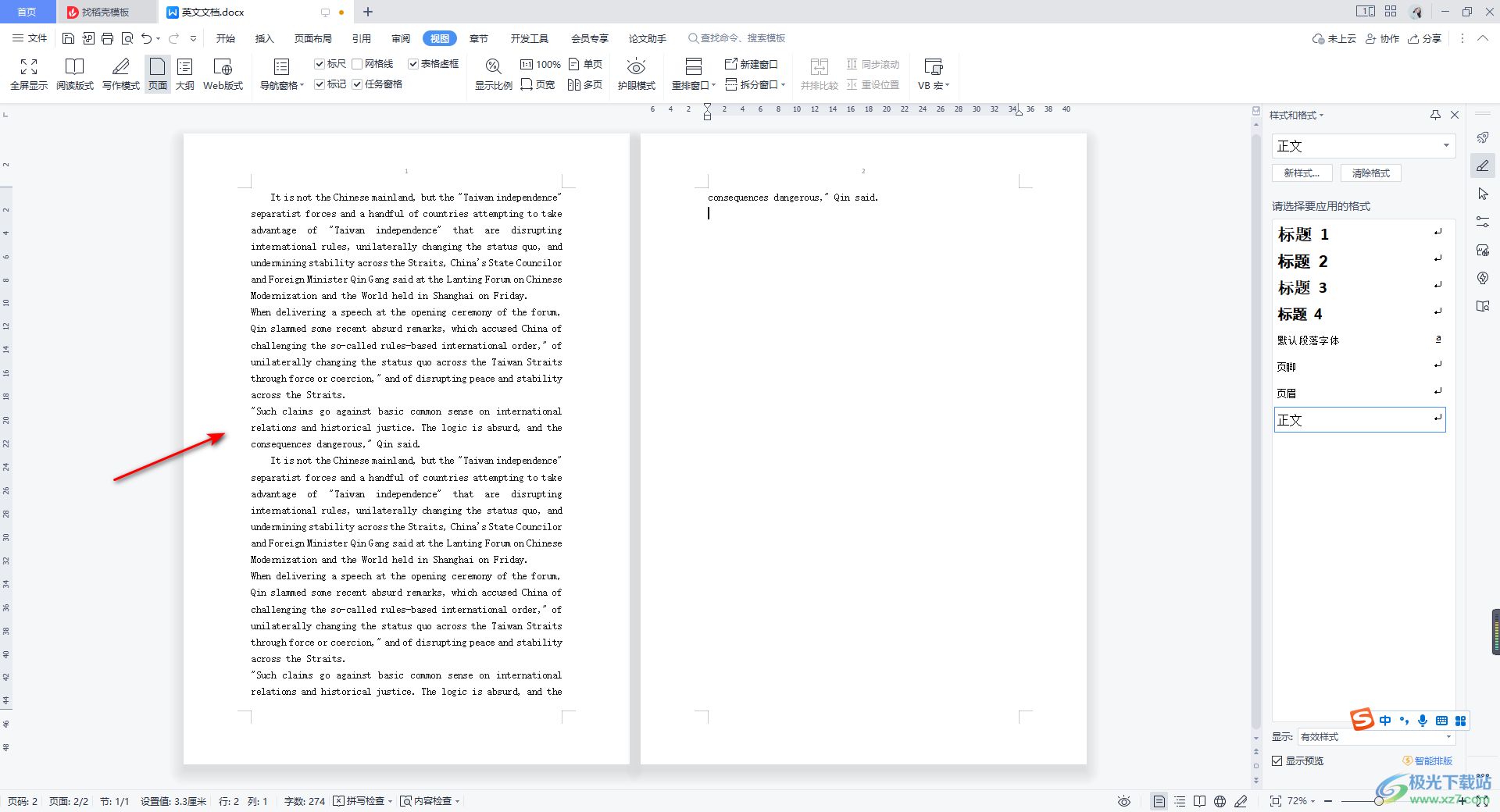Switch to full screen display mode

[29, 74]
